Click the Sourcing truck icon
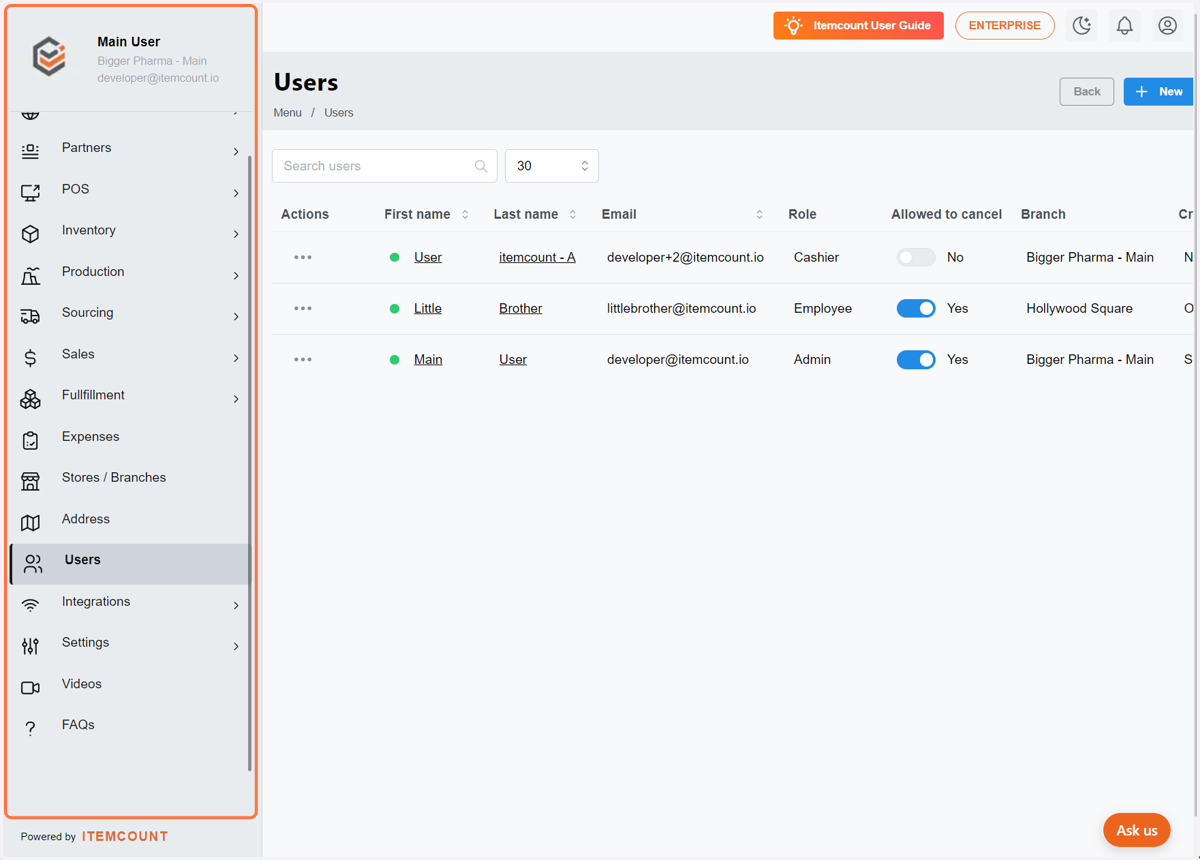Viewport: 1200px width, 860px height. point(31,316)
